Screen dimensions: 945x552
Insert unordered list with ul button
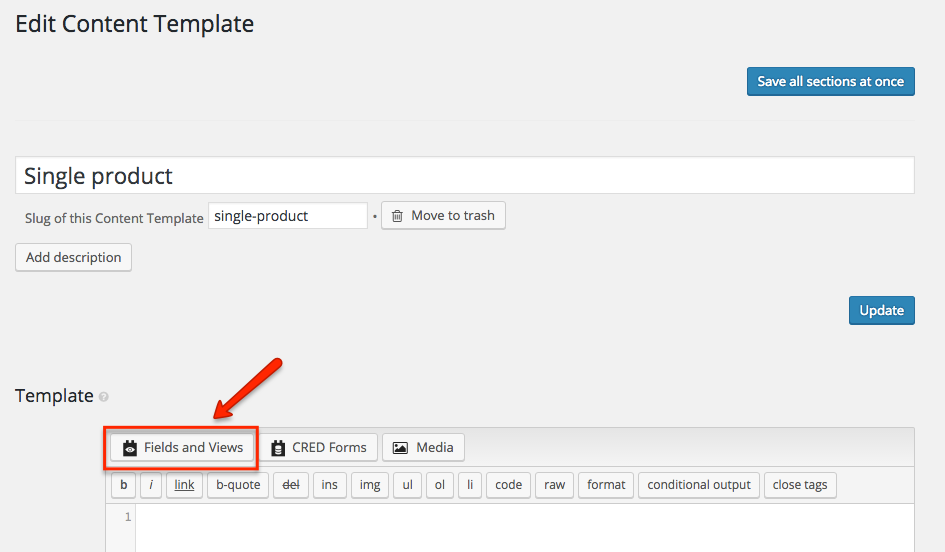pos(407,485)
